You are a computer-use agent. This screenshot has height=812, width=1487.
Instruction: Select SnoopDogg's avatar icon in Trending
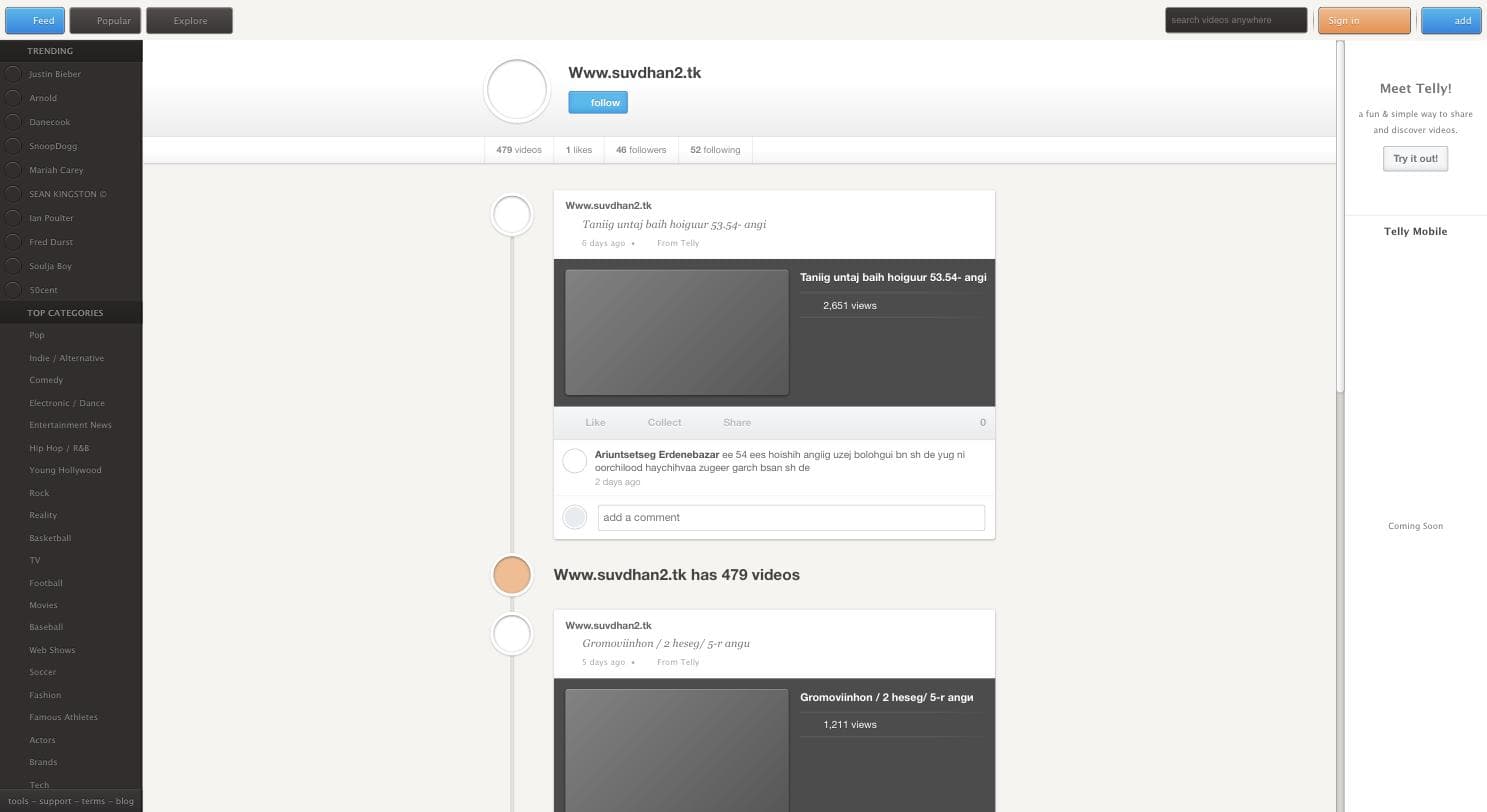[x=13, y=146]
